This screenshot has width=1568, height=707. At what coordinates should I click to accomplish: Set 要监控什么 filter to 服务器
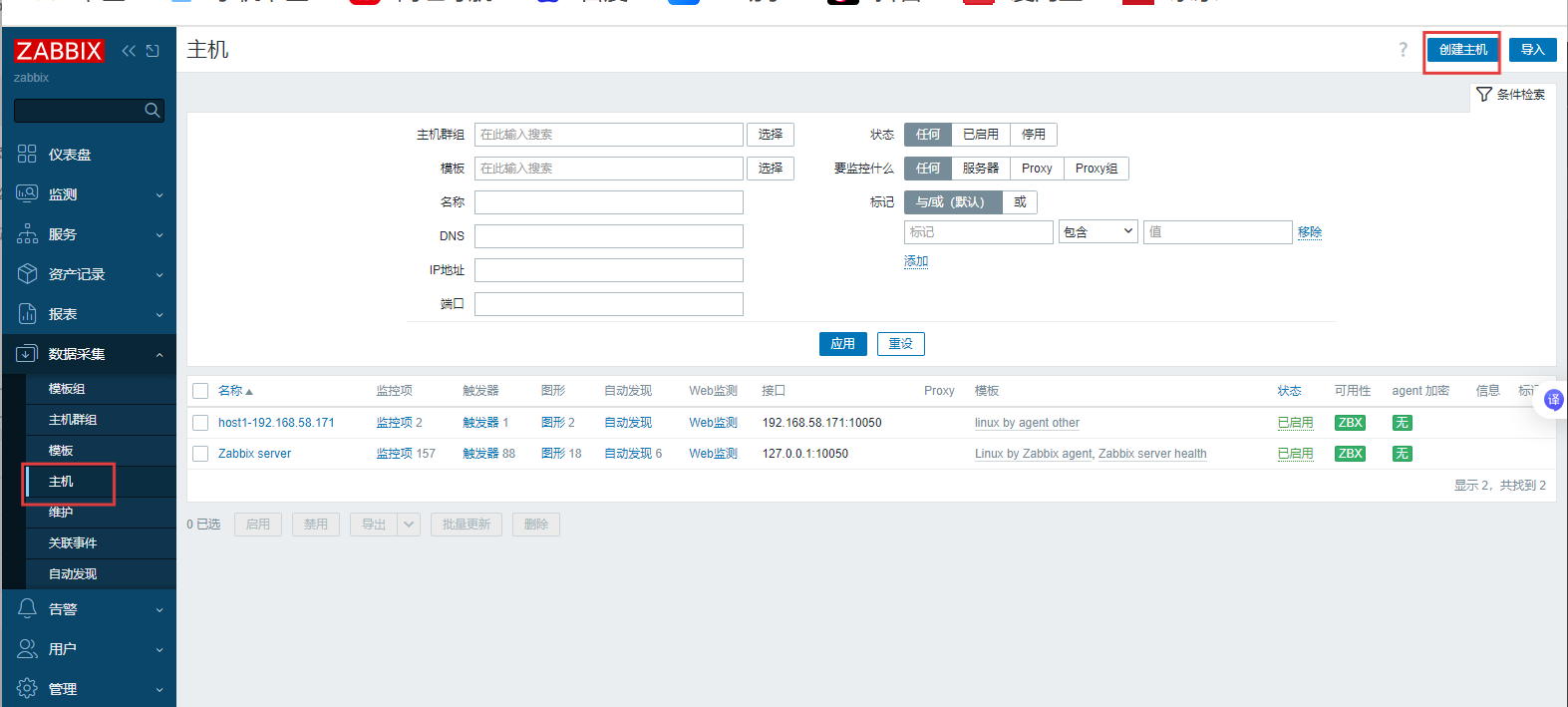(x=981, y=169)
